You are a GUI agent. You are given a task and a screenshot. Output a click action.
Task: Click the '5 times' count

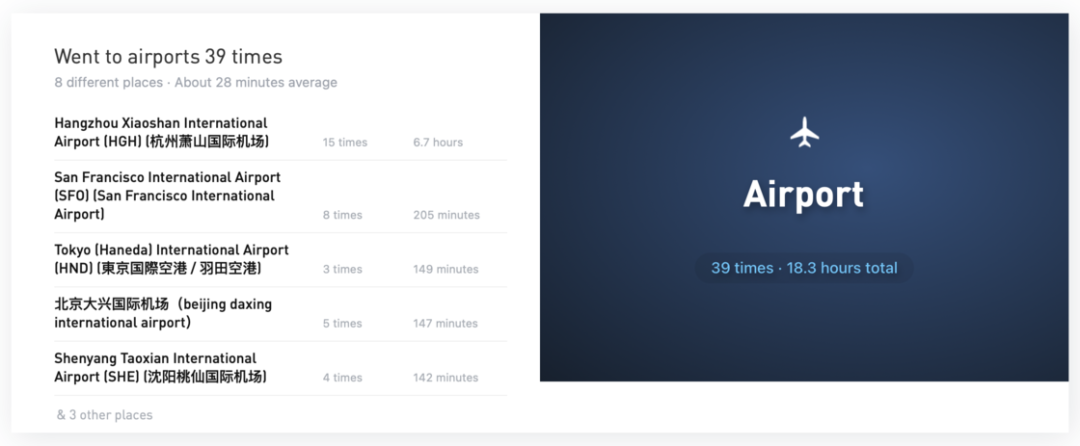pyautogui.click(x=342, y=323)
